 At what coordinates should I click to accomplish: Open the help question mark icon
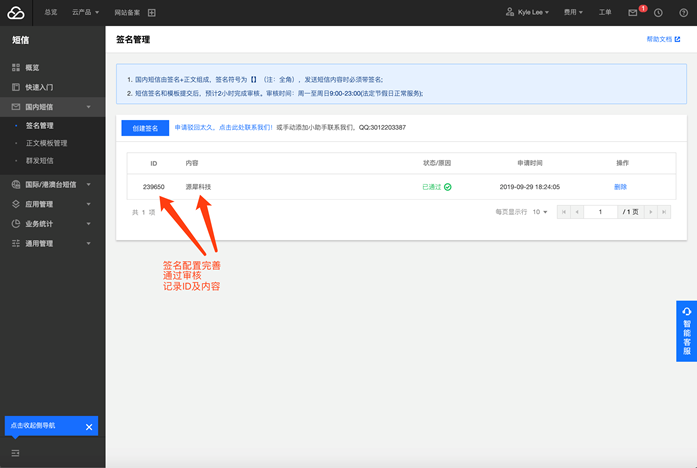(684, 12)
